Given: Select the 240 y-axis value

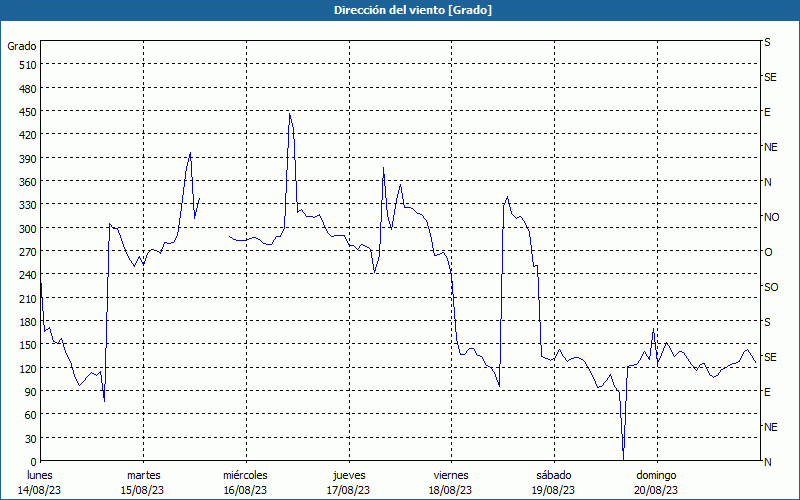Looking at the screenshot, I should click(x=28, y=276).
